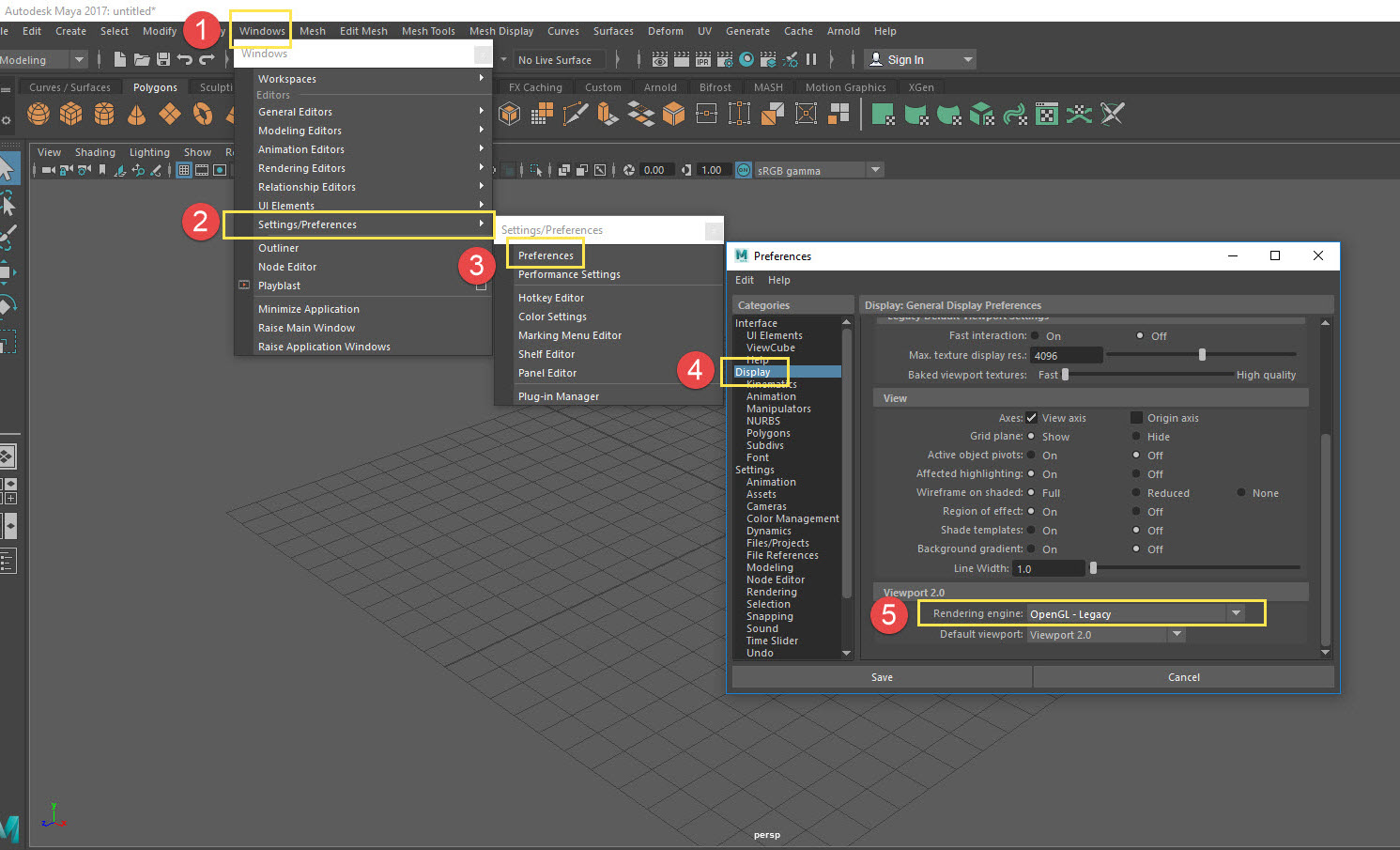The width and height of the screenshot is (1400, 850).
Task: Open the sRGB gamma dropdown
Action: point(875,169)
